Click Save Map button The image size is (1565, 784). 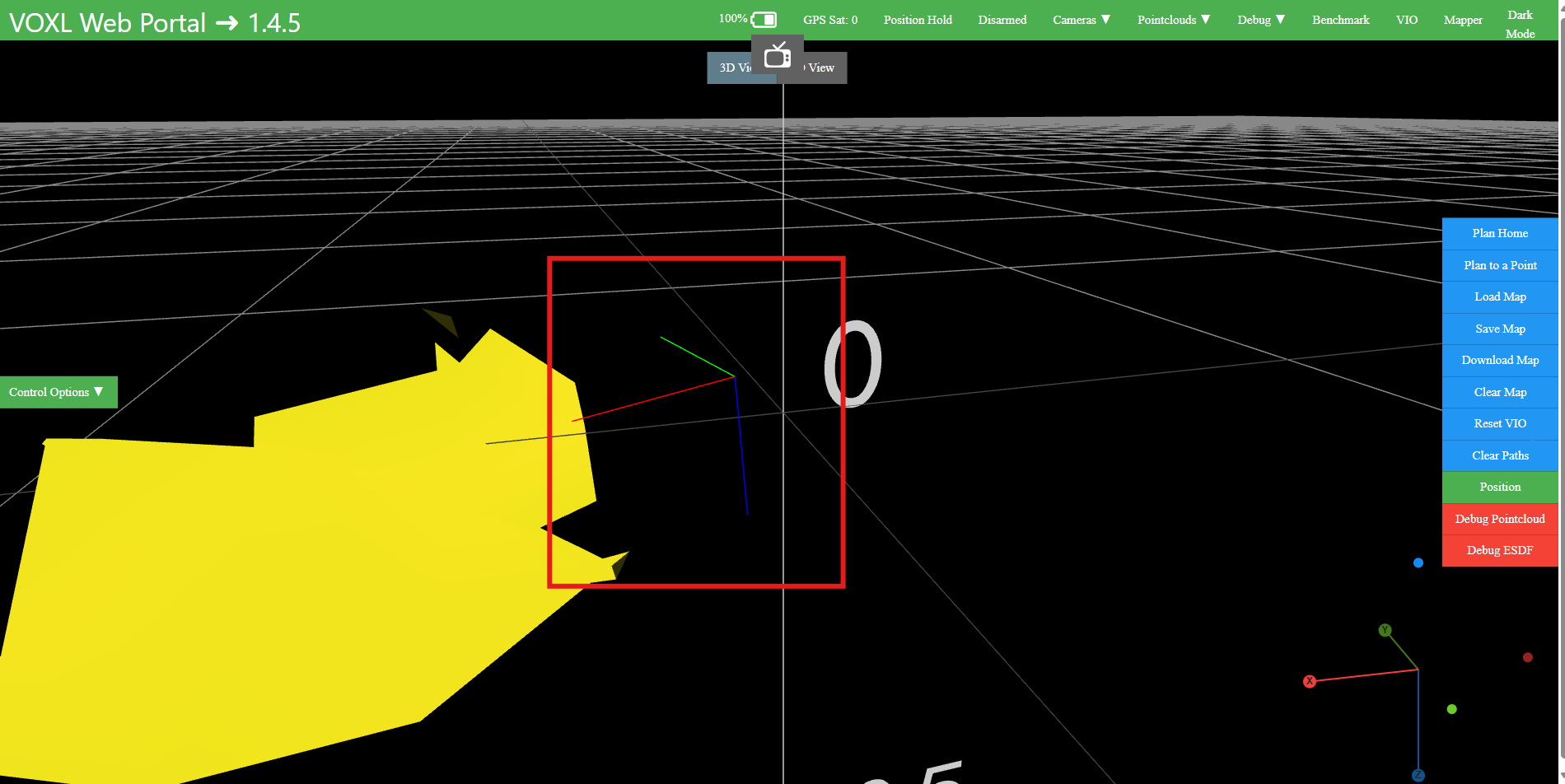point(1500,329)
